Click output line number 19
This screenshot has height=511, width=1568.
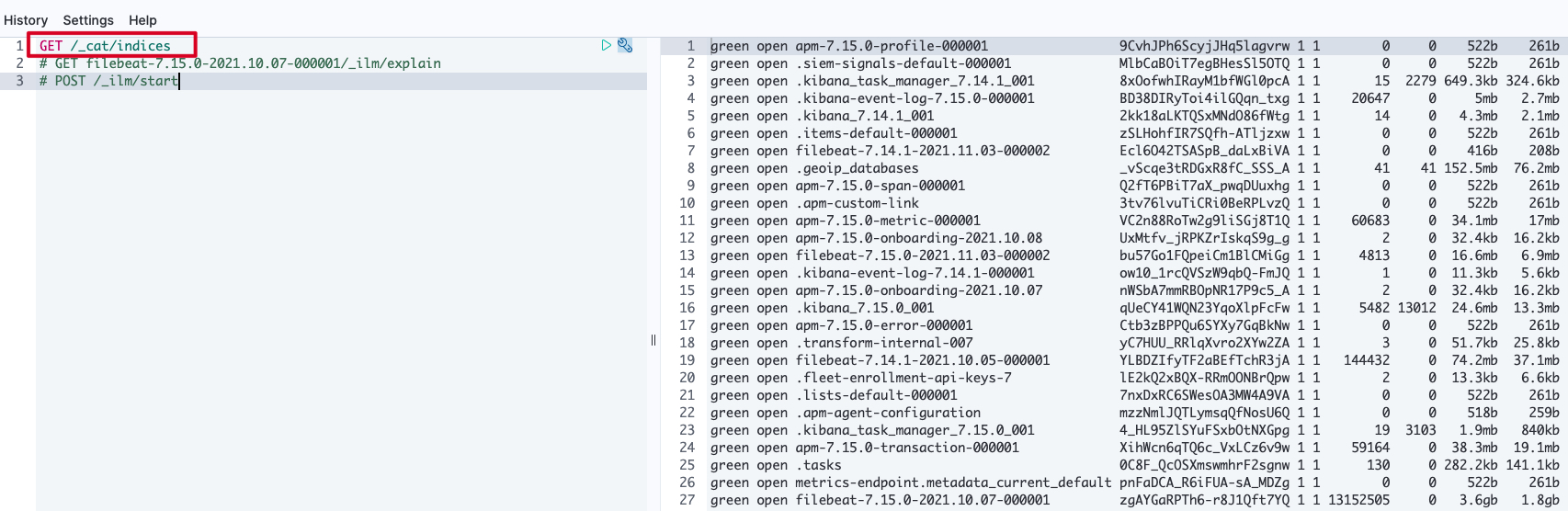pyautogui.click(x=687, y=360)
